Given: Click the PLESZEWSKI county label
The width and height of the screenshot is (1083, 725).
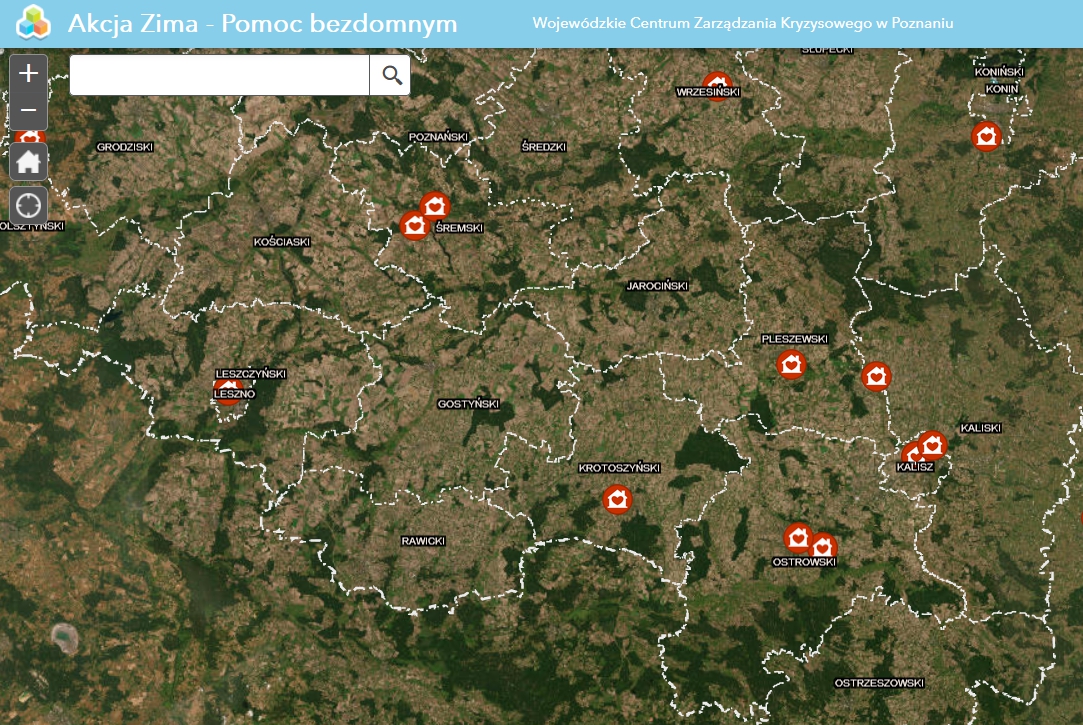Looking at the screenshot, I should (x=794, y=339).
